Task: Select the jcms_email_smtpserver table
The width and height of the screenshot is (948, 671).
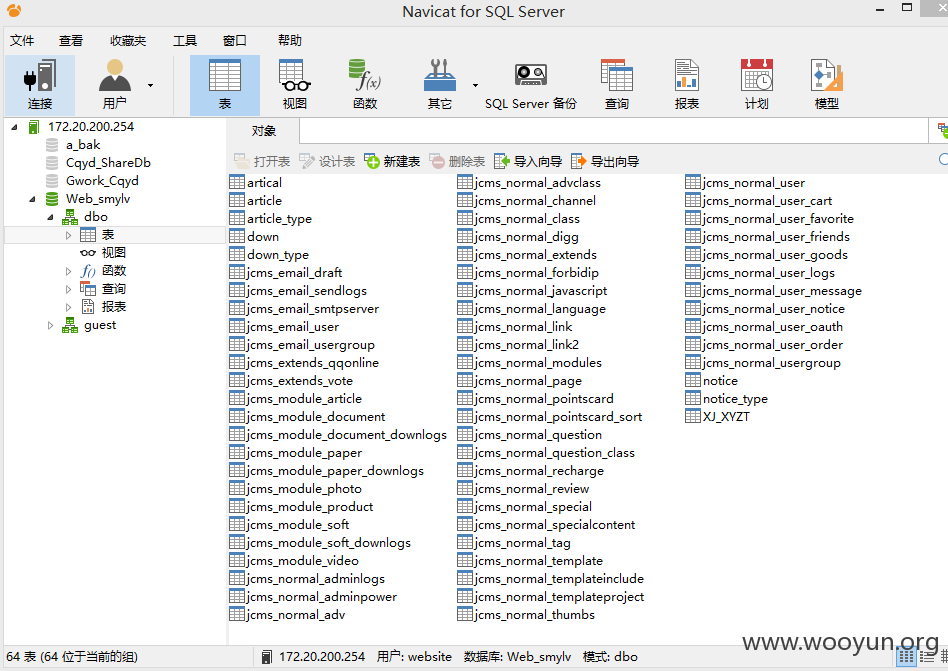Action: tap(313, 309)
